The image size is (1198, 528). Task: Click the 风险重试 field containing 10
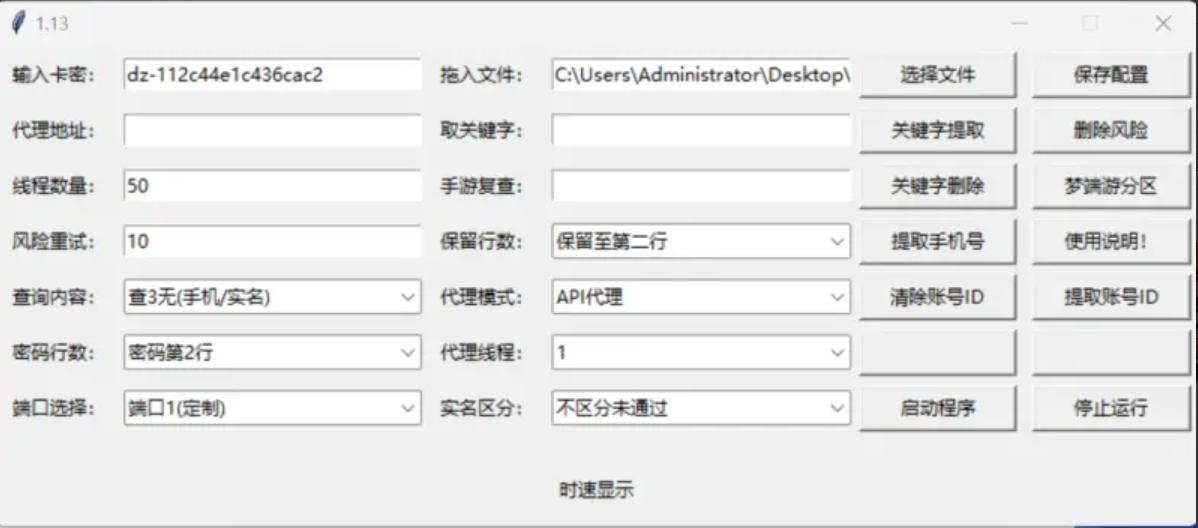point(272,241)
